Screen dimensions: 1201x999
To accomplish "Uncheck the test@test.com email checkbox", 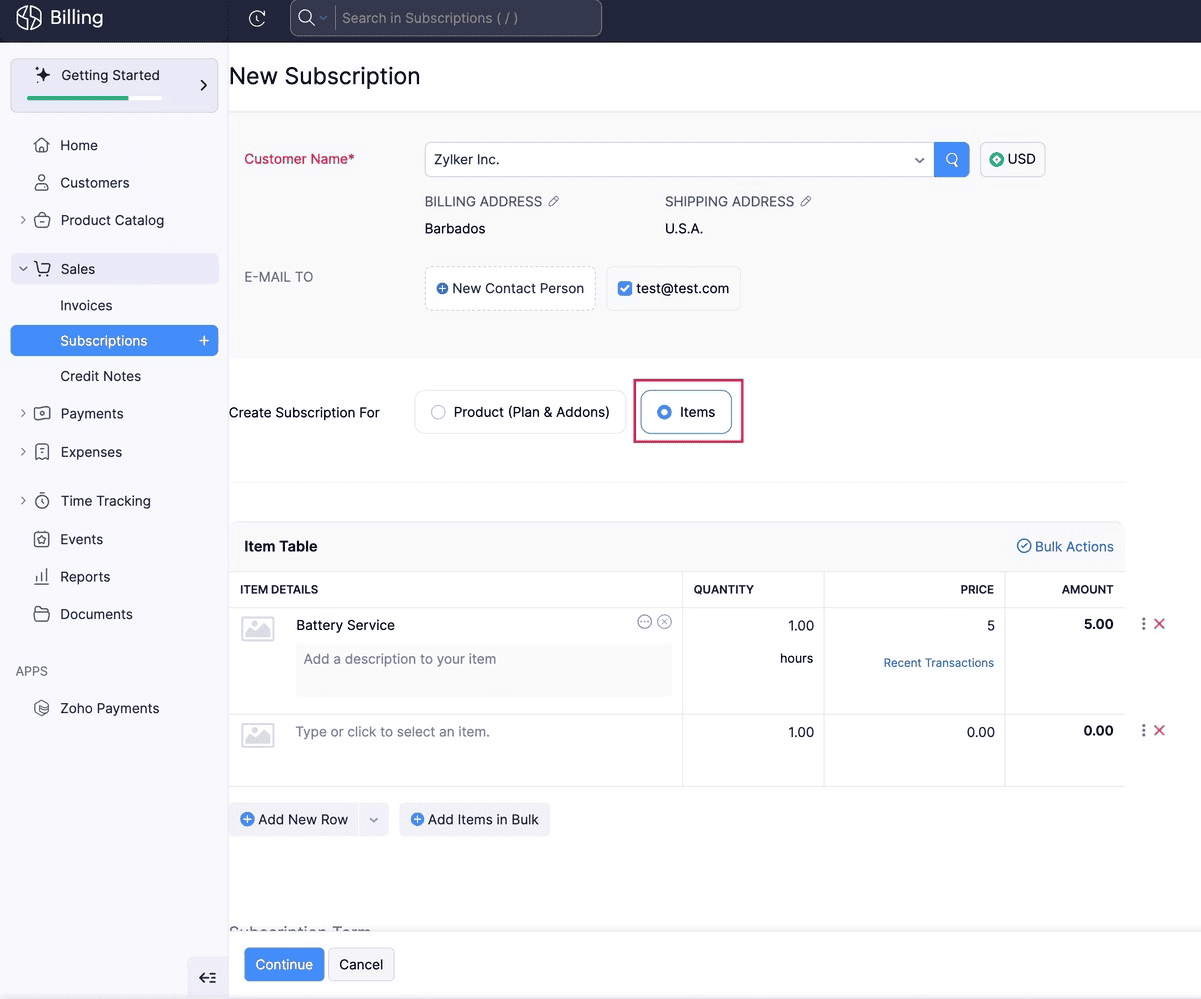I will coord(625,289).
